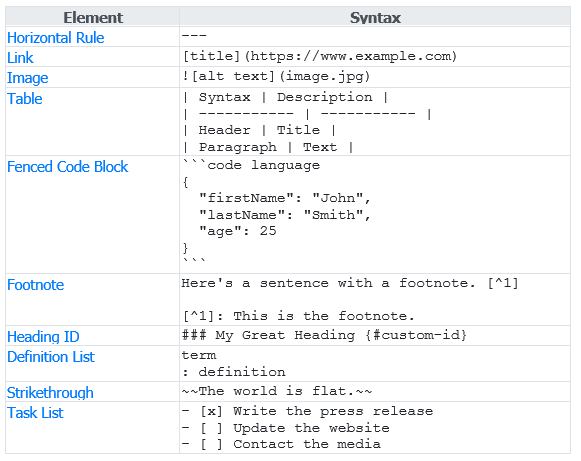
Task: Click the '"lastName": "Smith",' line
Action: (285, 215)
